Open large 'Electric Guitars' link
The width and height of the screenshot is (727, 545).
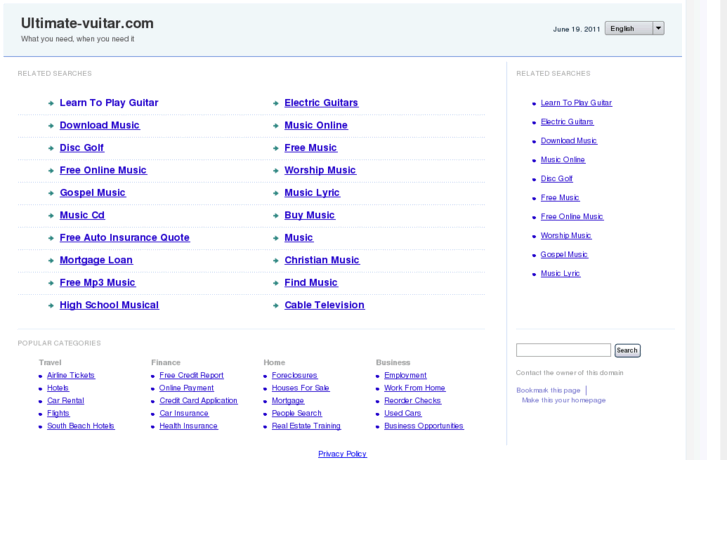tap(321, 103)
